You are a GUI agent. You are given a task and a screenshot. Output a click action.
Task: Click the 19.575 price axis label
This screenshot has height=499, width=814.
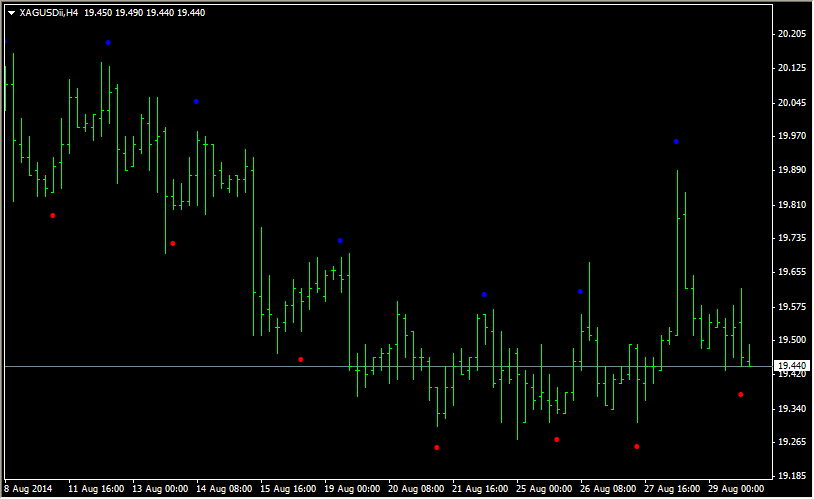tap(792, 307)
